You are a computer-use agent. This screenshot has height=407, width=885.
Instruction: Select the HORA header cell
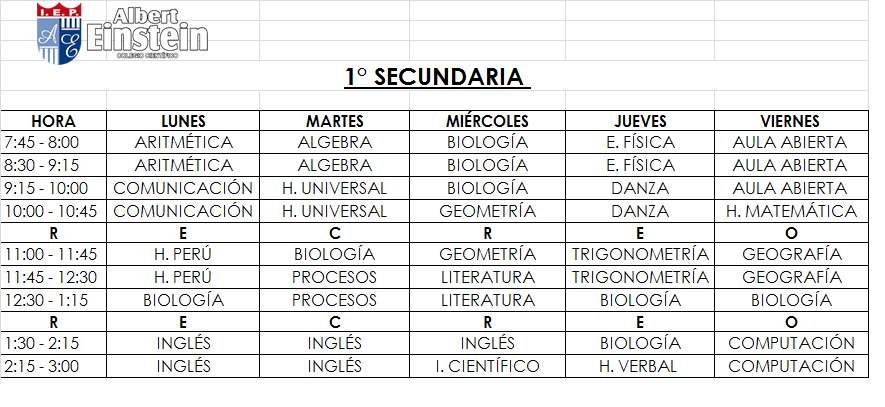point(53,121)
